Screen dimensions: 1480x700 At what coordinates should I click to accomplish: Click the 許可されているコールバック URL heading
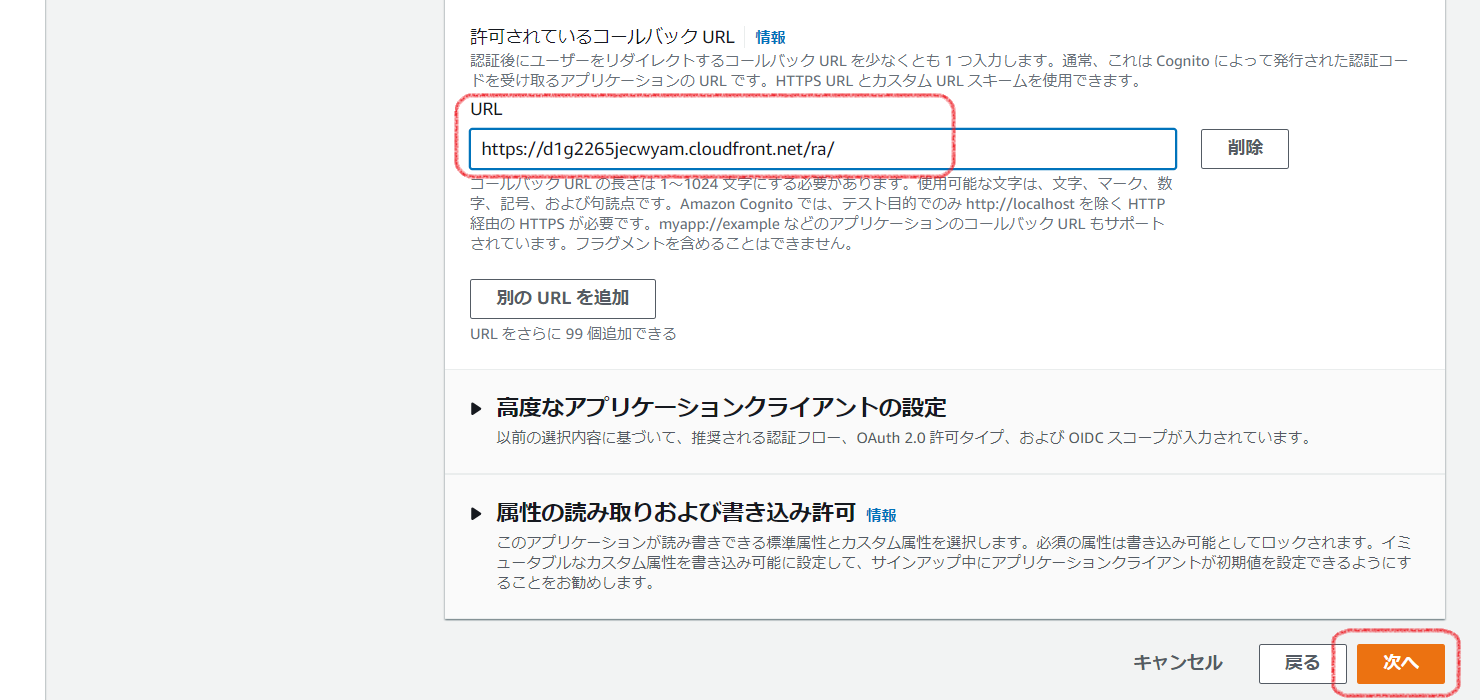[600, 35]
